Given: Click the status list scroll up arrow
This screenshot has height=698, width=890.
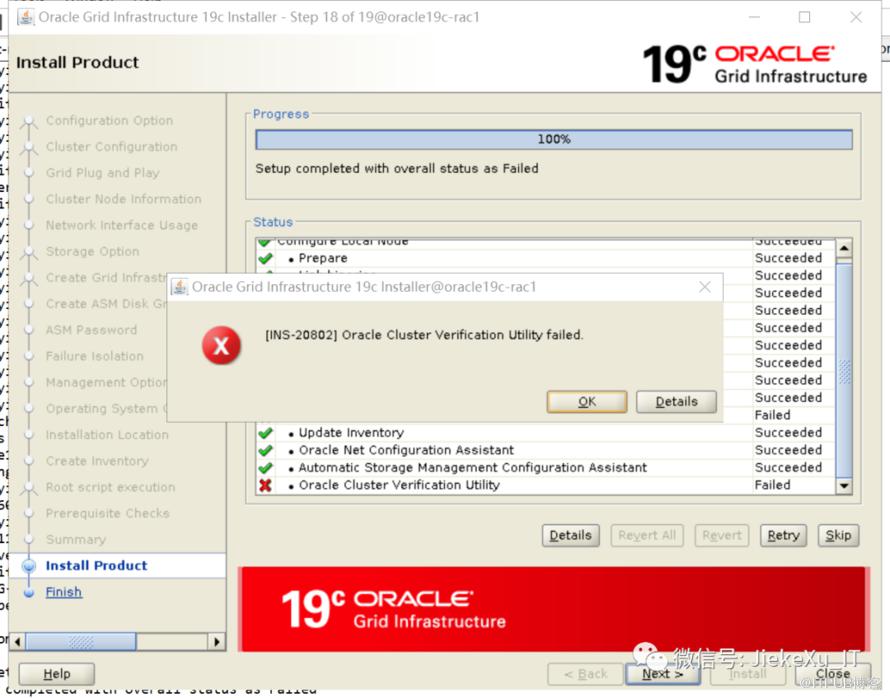Looking at the screenshot, I should [x=844, y=248].
